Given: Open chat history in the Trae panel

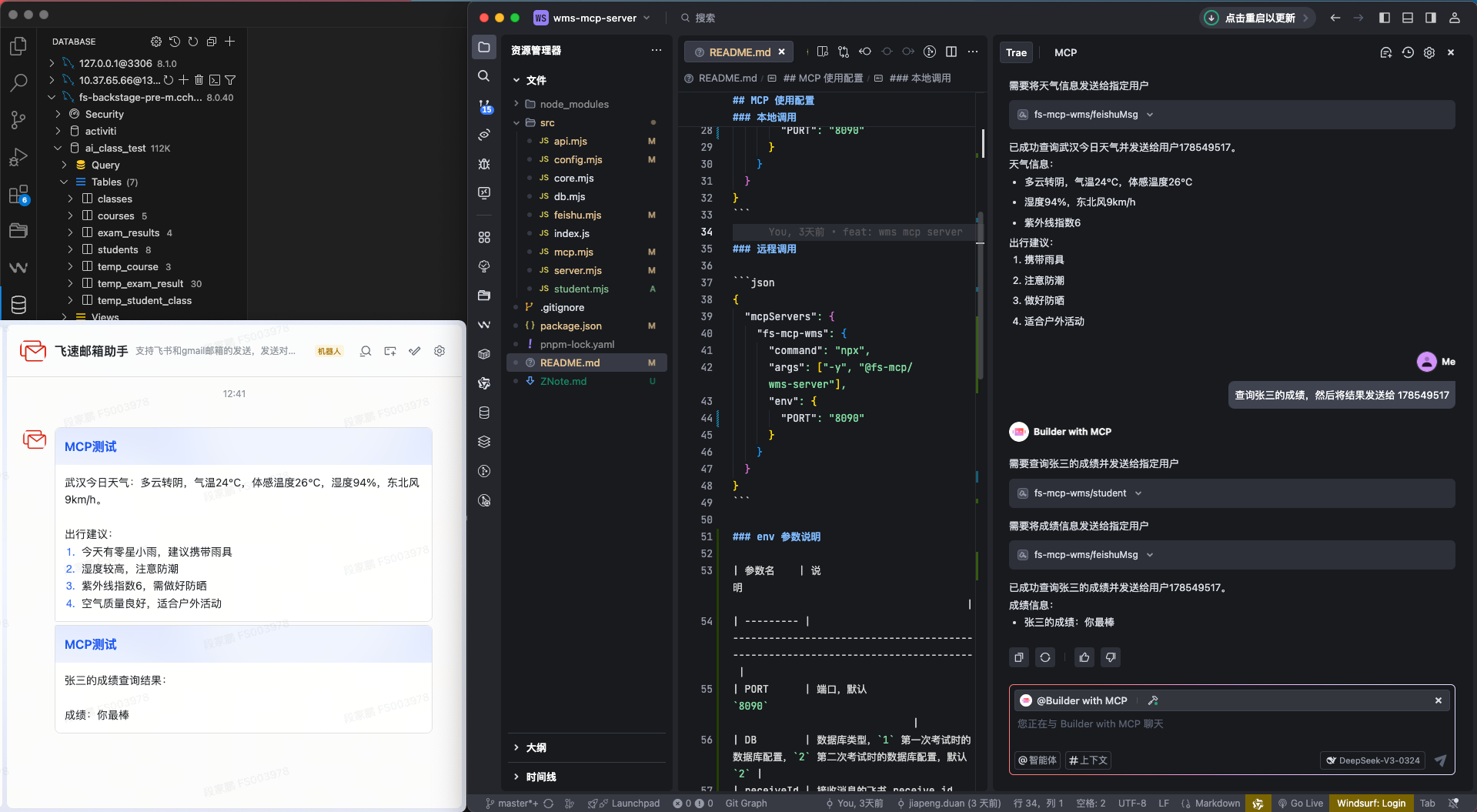Looking at the screenshot, I should click(1408, 52).
